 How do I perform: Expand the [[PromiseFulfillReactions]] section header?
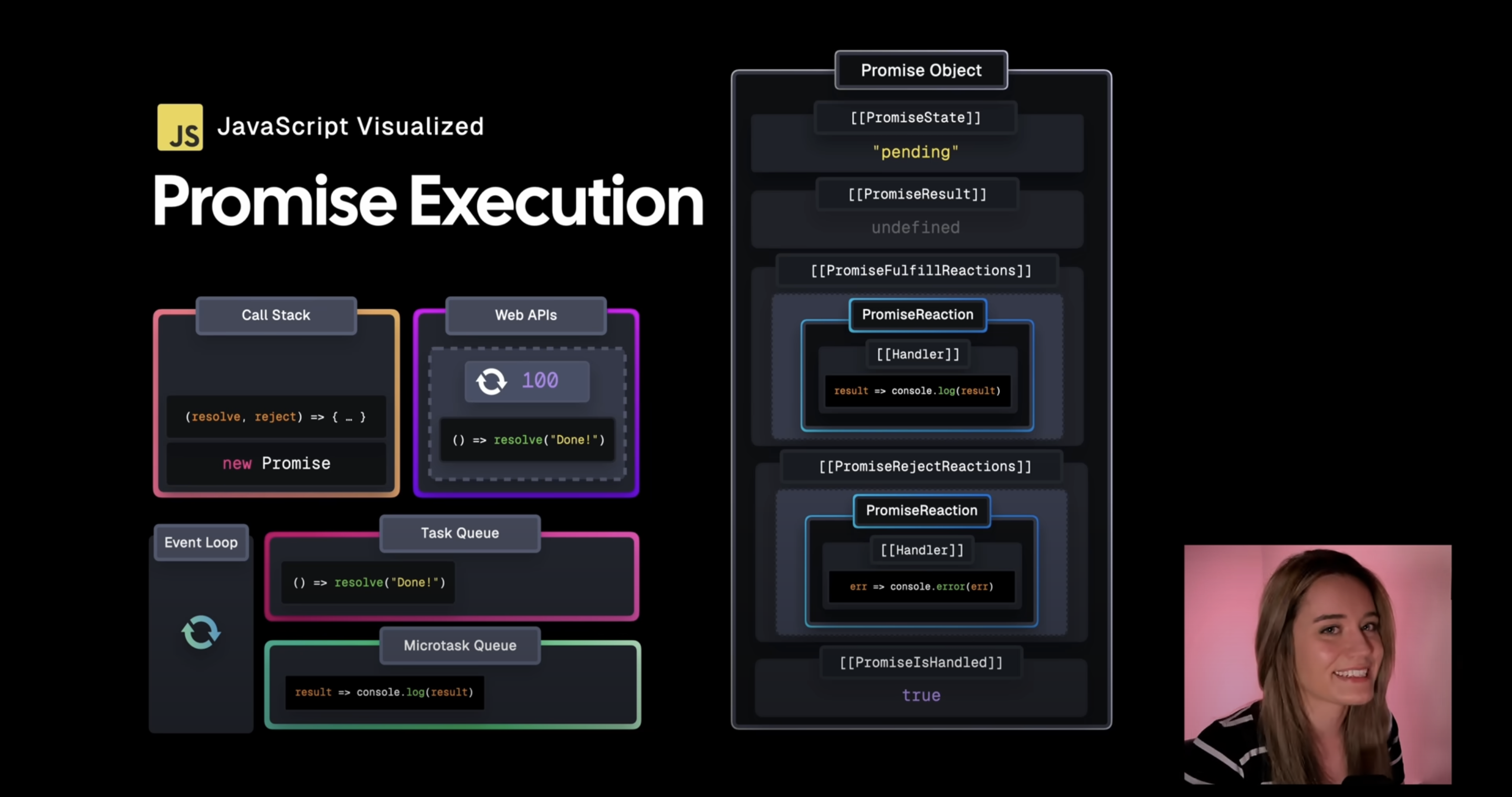(x=920, y=270)
